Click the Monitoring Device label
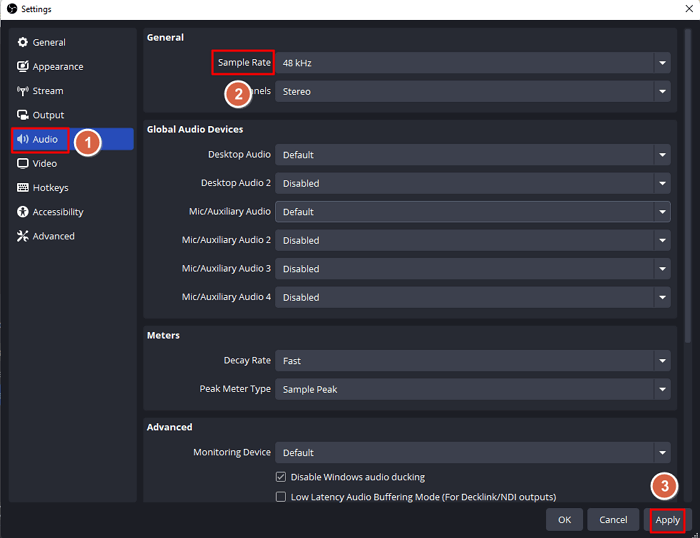 click(x=232, y=452)
